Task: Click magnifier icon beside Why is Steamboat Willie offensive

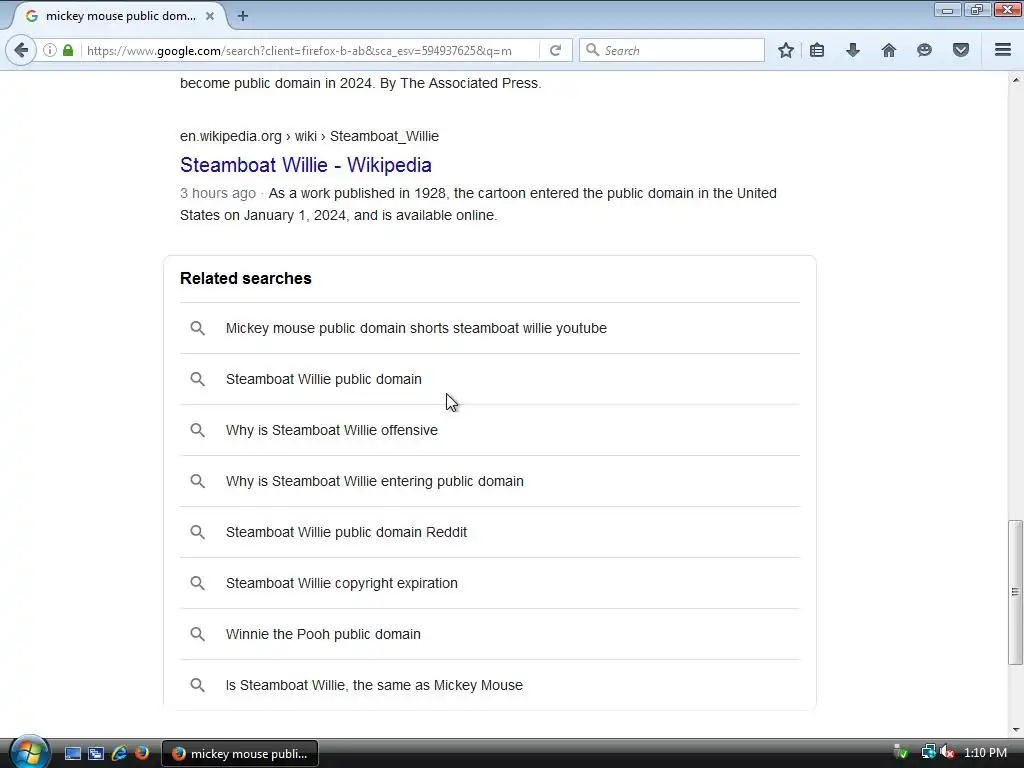Action: (197, 430)
